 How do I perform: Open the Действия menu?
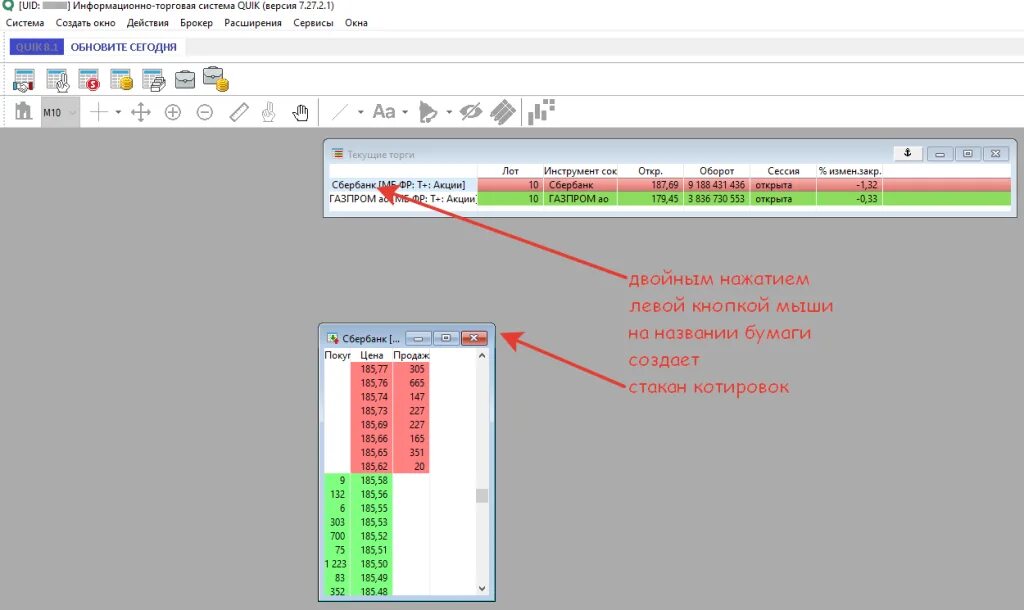pyautogui.click(x=148, y=23)
